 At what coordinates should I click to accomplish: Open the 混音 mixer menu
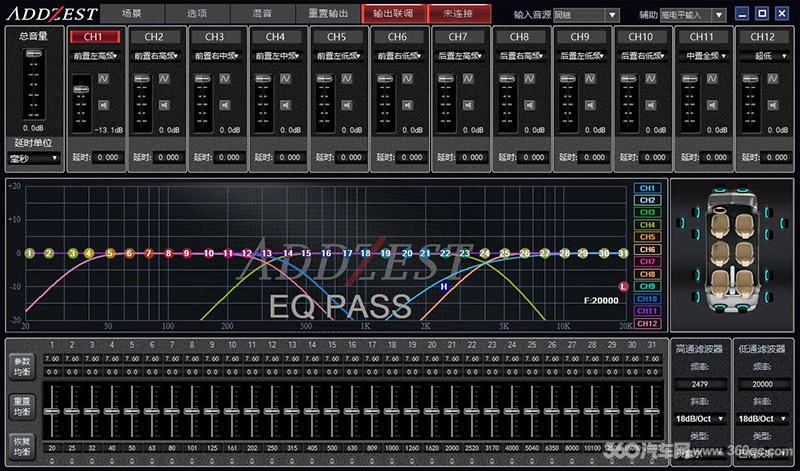[262, 14]
